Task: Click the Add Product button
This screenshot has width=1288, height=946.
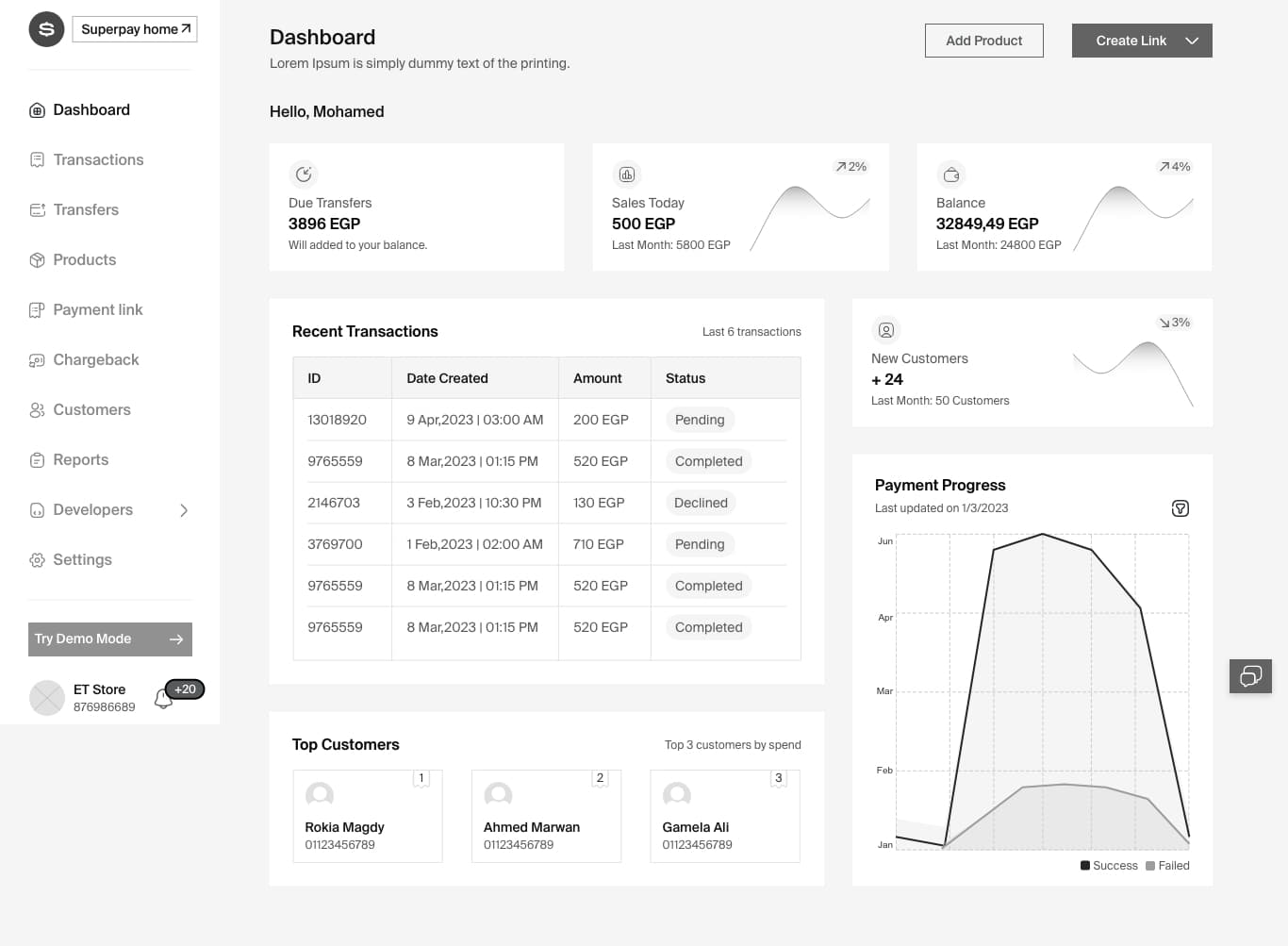Action: point(983,41)
